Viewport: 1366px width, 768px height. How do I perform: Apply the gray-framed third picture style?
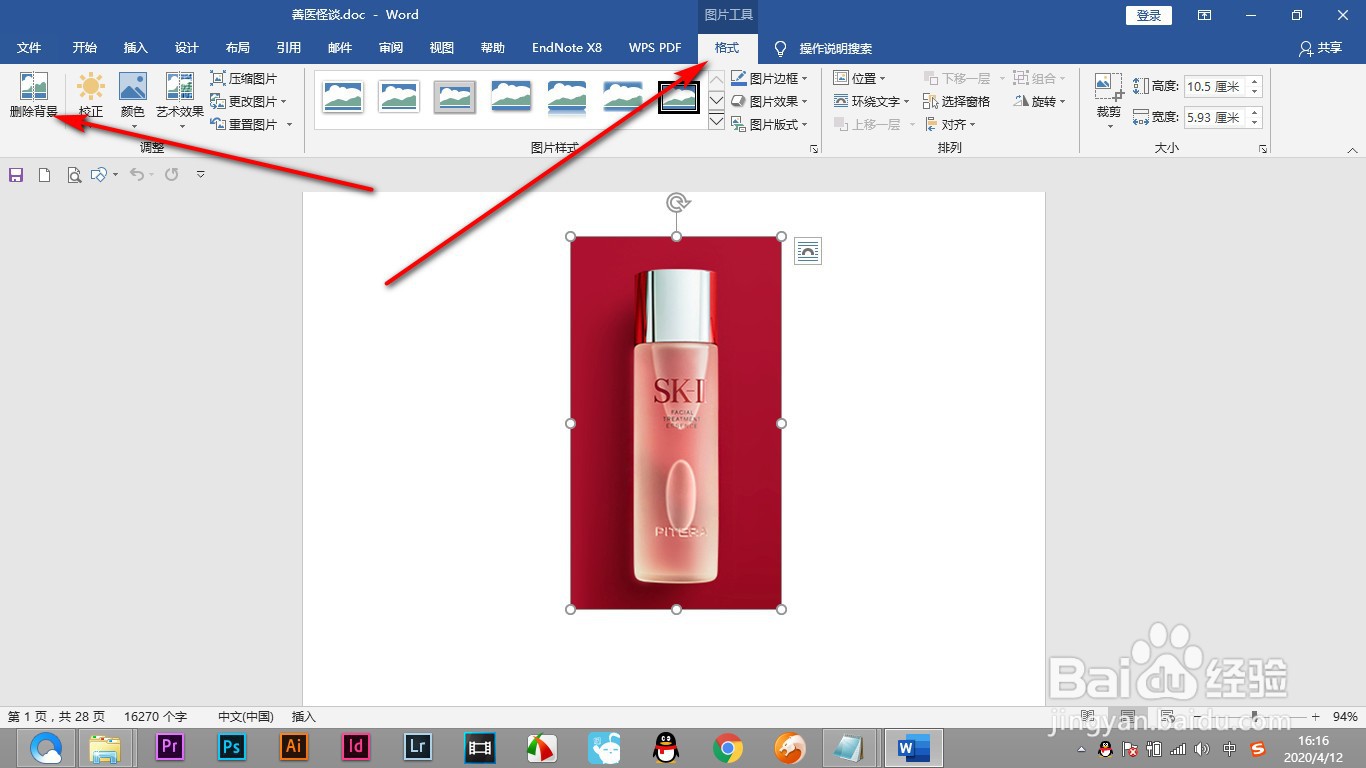point(455,96)
